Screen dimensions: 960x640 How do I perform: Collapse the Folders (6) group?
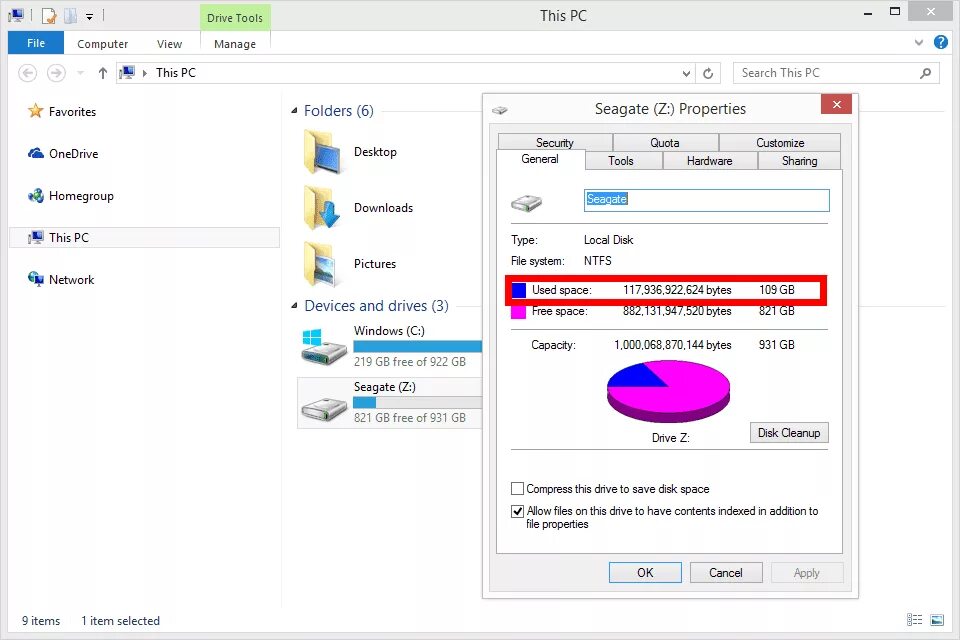(294, 111)
